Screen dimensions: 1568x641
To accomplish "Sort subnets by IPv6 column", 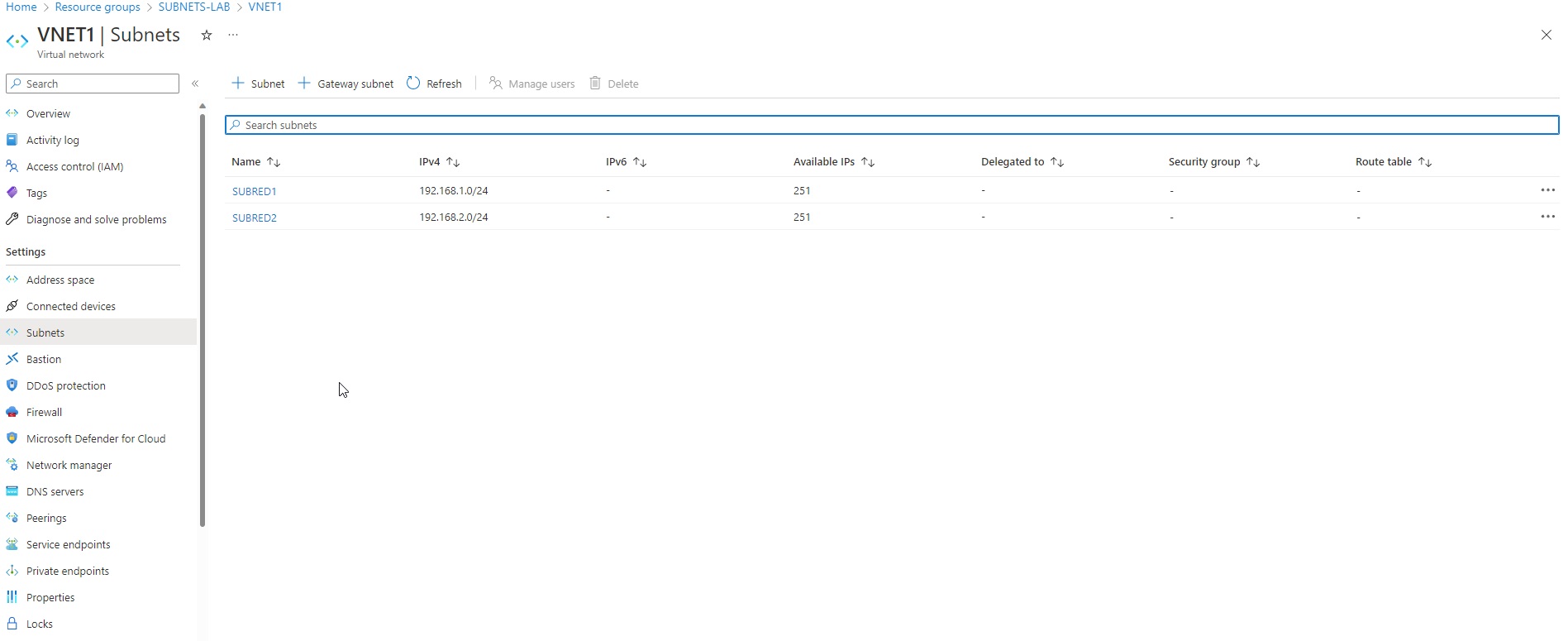I will click(627, 162).
